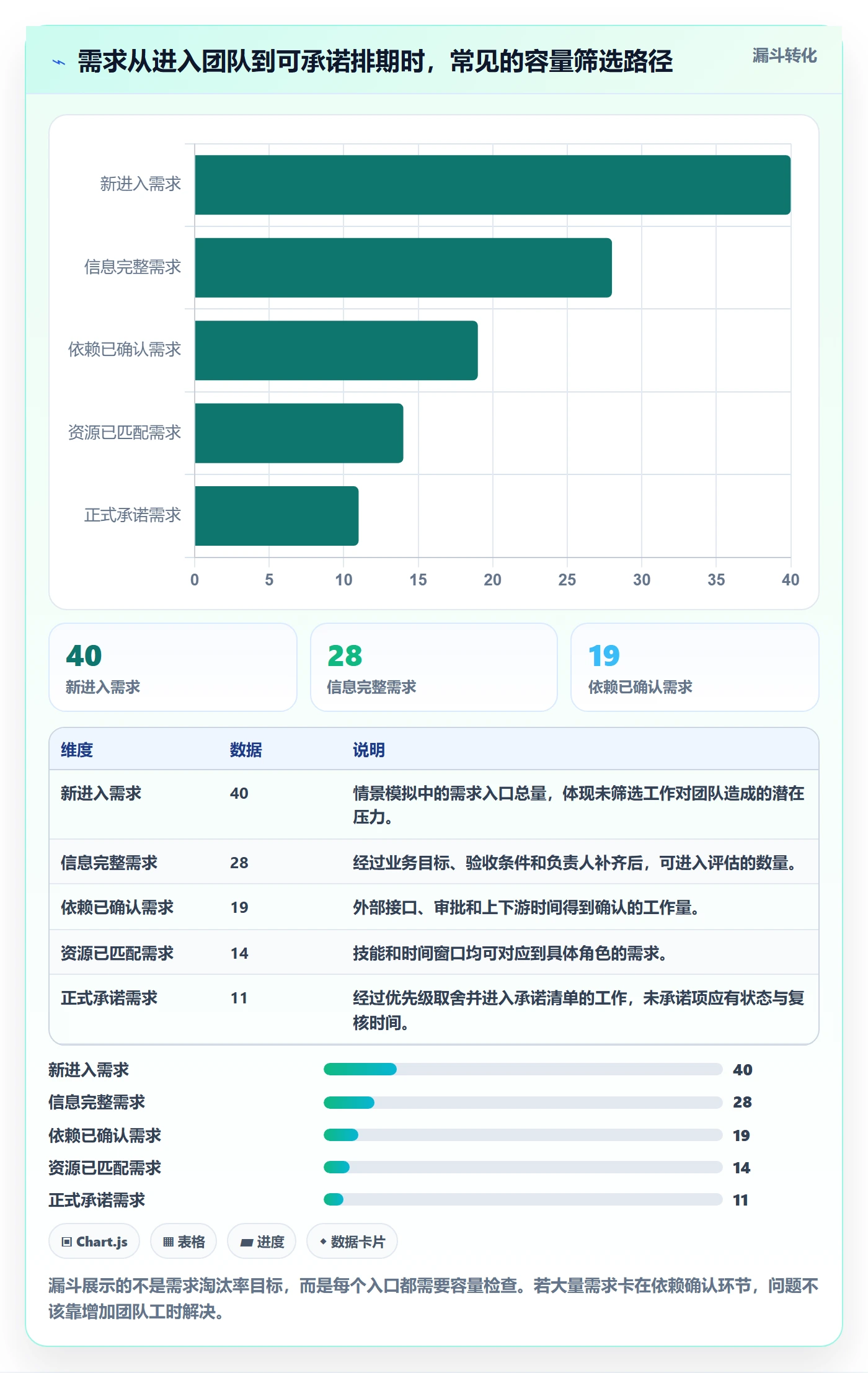Select the 表格 chip
The image size is (868, 1373).
(184, 1242)
